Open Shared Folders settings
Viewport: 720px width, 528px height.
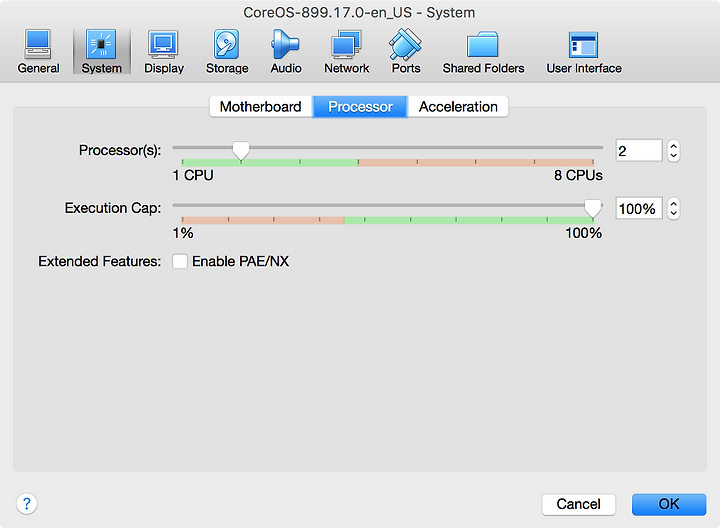[x=483, y=51]
